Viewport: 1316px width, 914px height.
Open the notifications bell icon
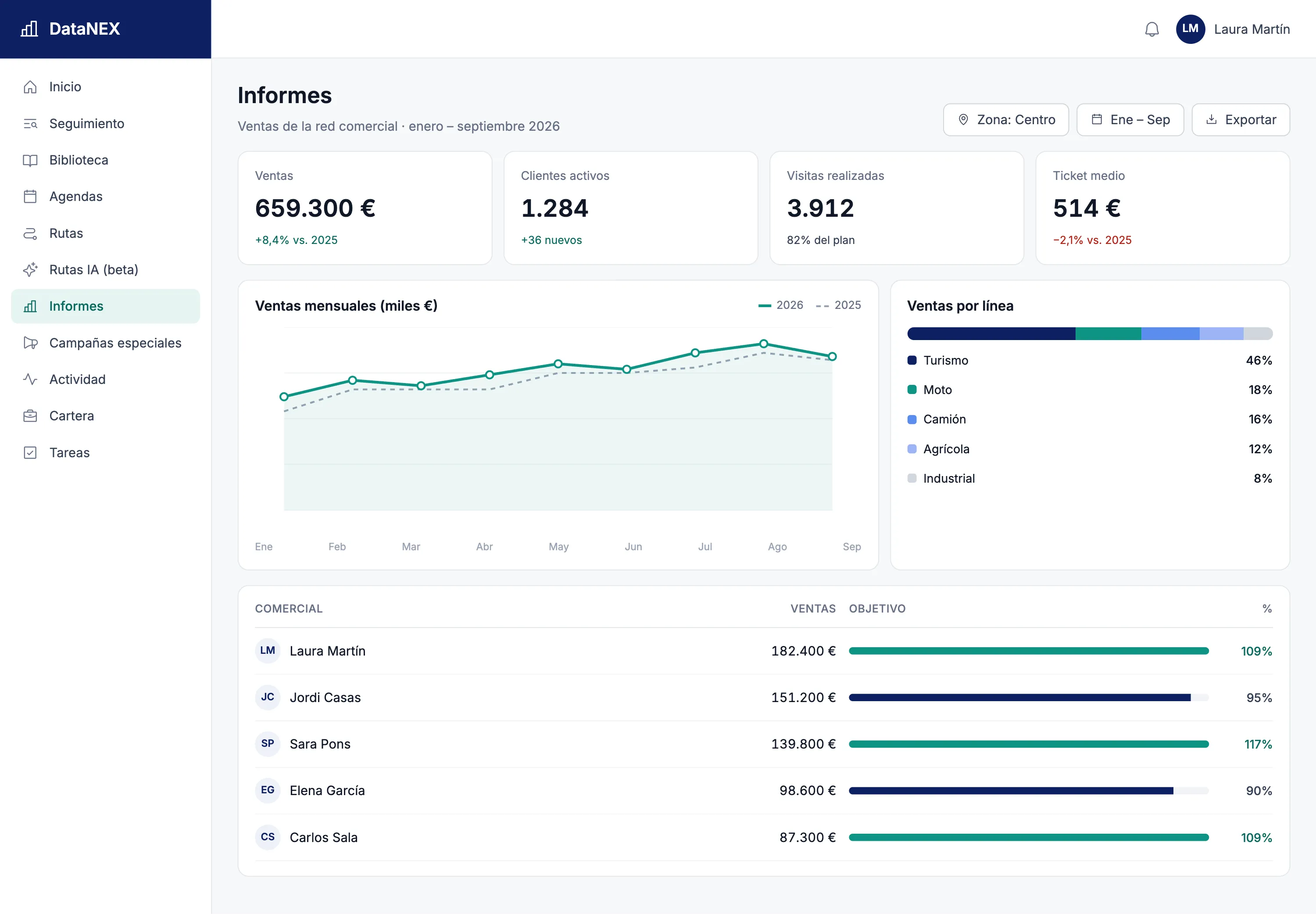coord(1151,29)
